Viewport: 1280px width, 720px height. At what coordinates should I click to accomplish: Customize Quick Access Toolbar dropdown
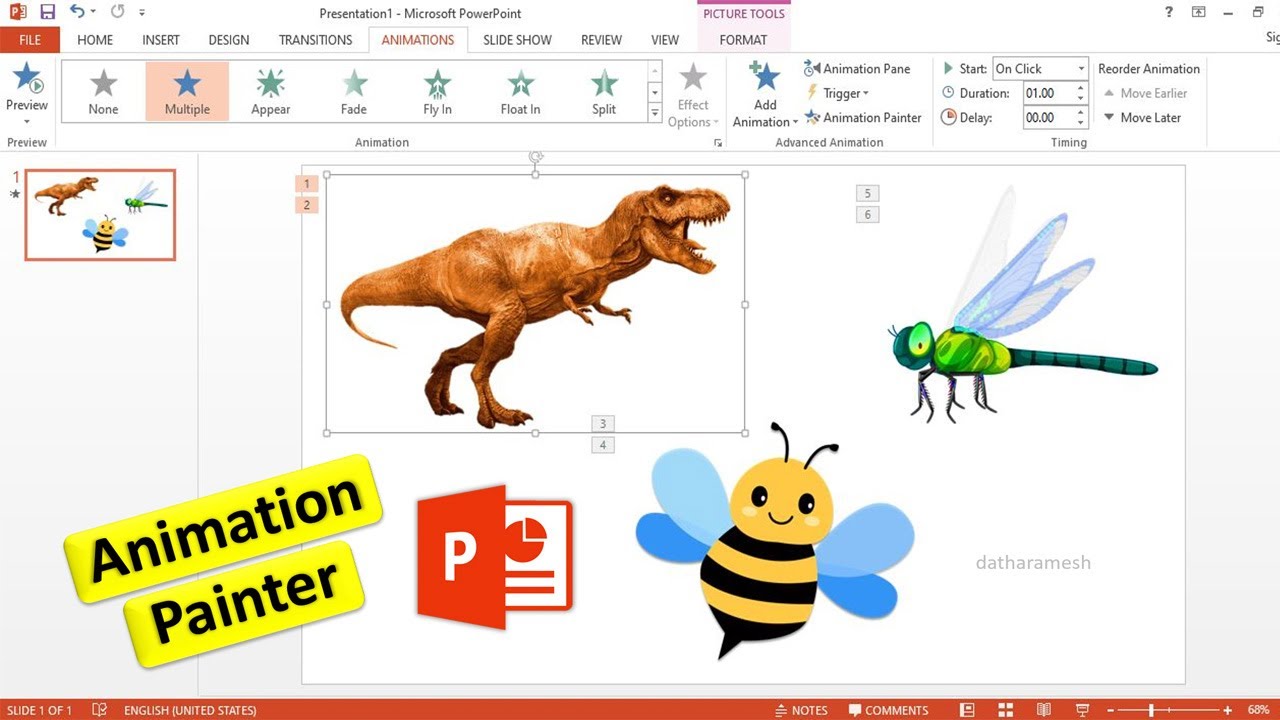(142, 13)
